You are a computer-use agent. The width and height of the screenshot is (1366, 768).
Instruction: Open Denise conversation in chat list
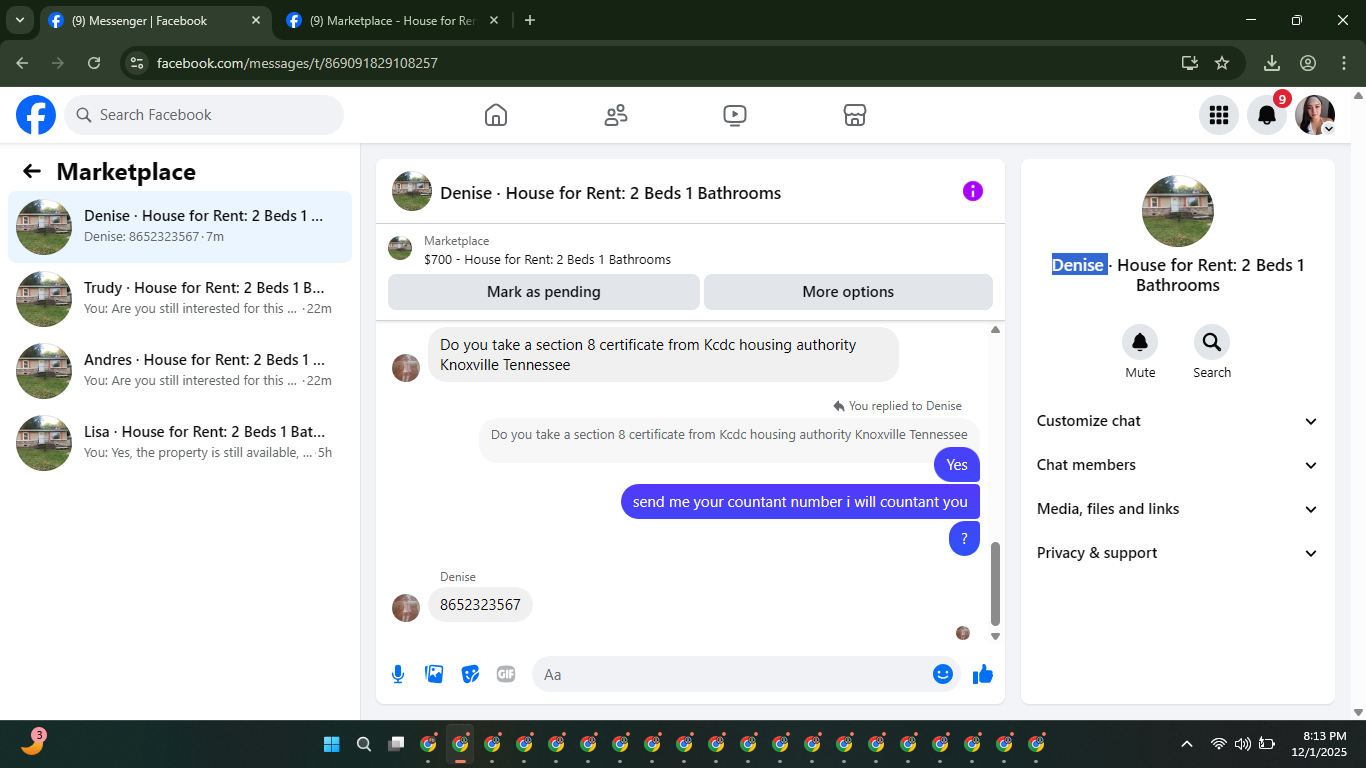pos(180,227)
